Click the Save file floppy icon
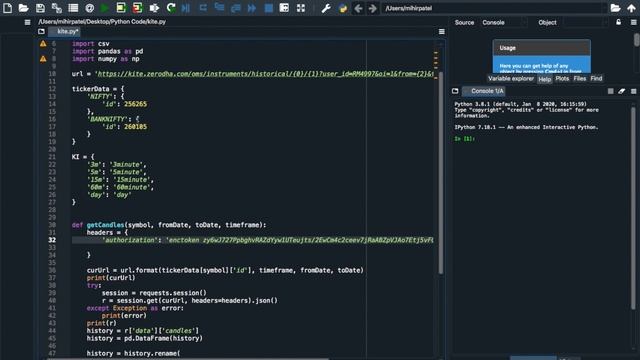 tap(40, 8)
